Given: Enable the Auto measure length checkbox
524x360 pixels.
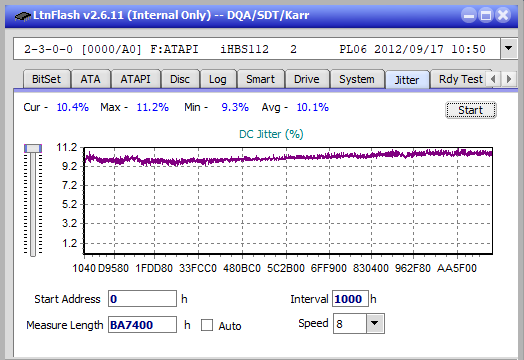Looking at the screenshot, I should click(207, 325).
